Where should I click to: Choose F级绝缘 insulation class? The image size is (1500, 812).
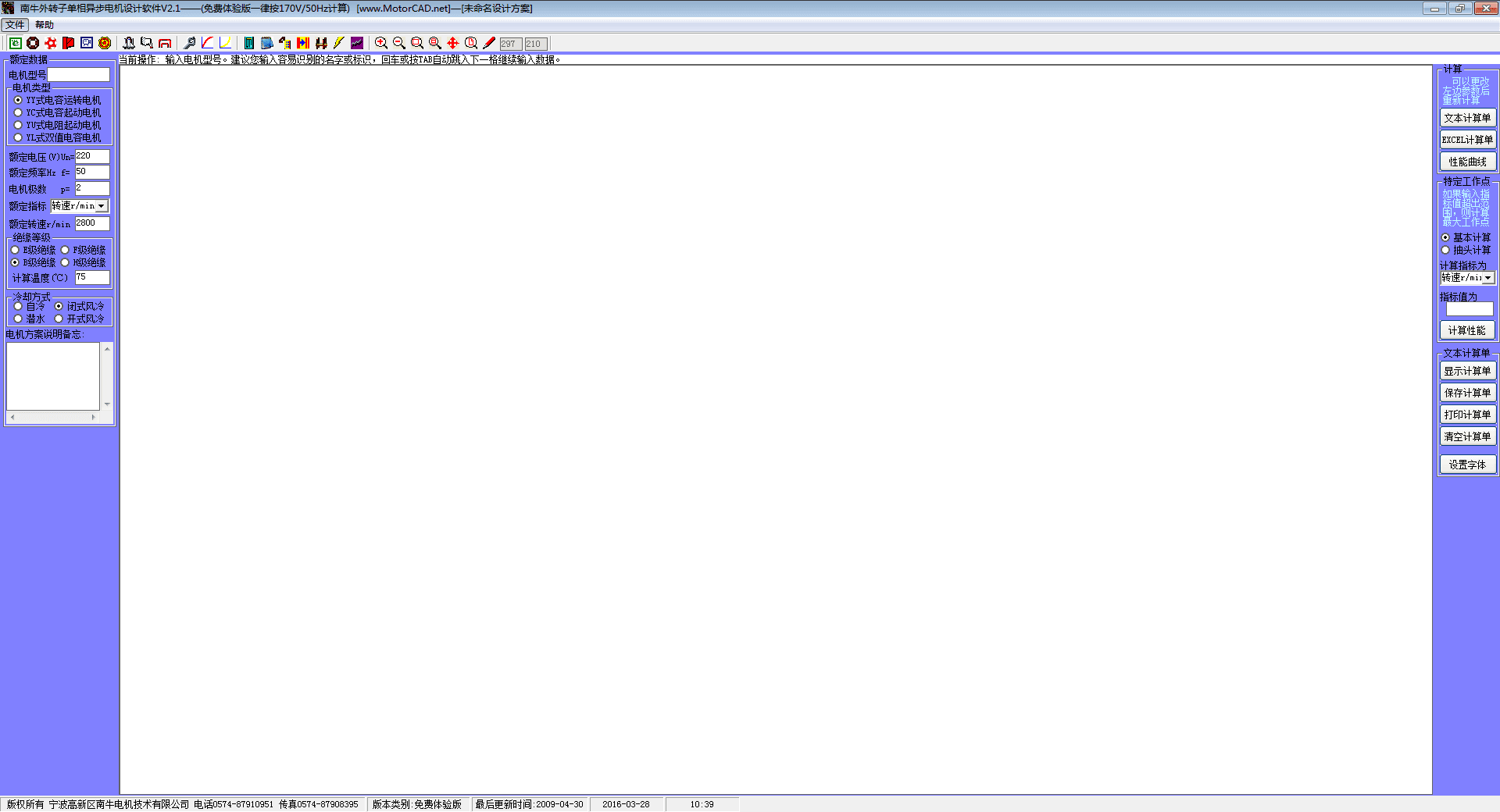(65, 250)
